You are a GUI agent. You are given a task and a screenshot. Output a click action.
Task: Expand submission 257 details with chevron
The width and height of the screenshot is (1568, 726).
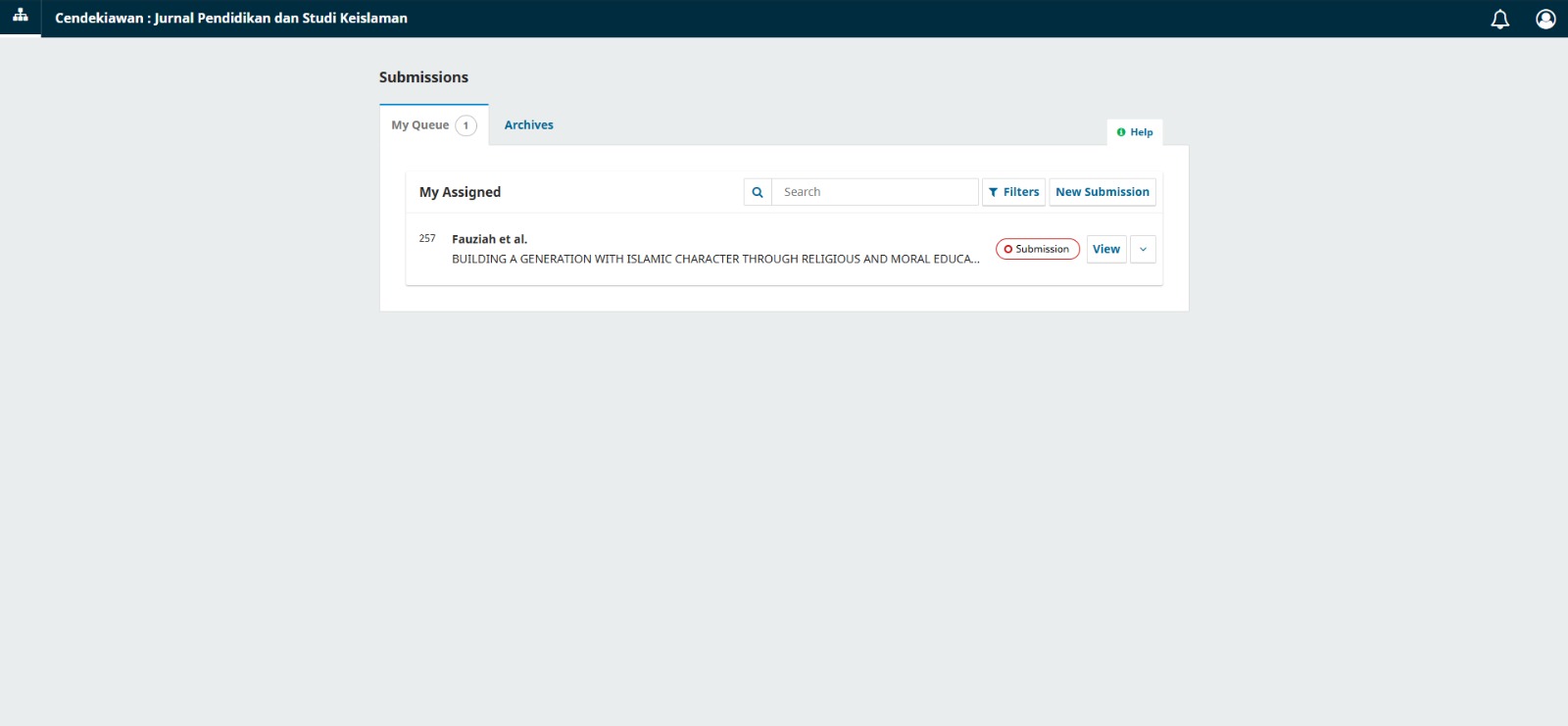(1143, 250)
